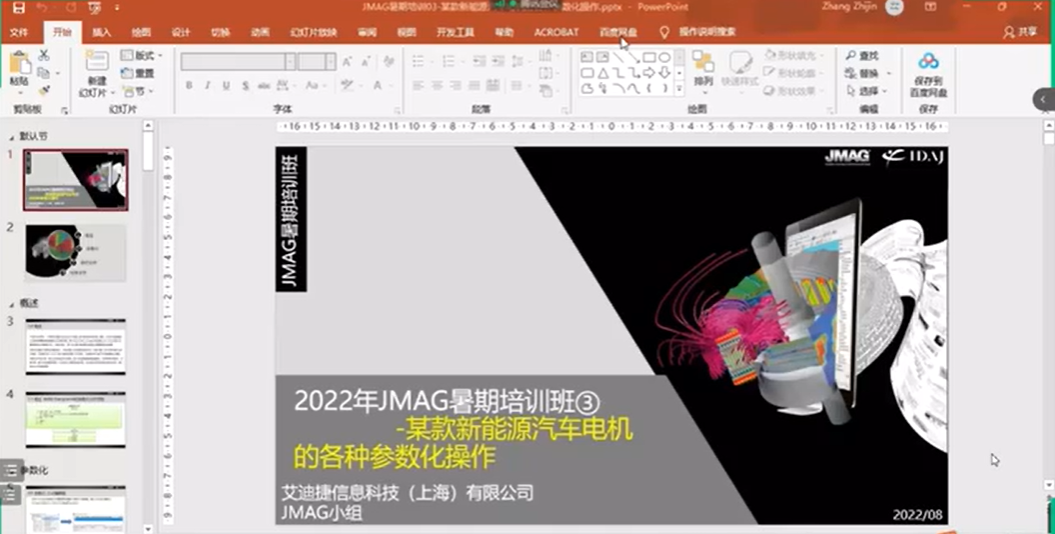
Task: Switch to the Animations (动画) tab
Action: coord(260,32)
